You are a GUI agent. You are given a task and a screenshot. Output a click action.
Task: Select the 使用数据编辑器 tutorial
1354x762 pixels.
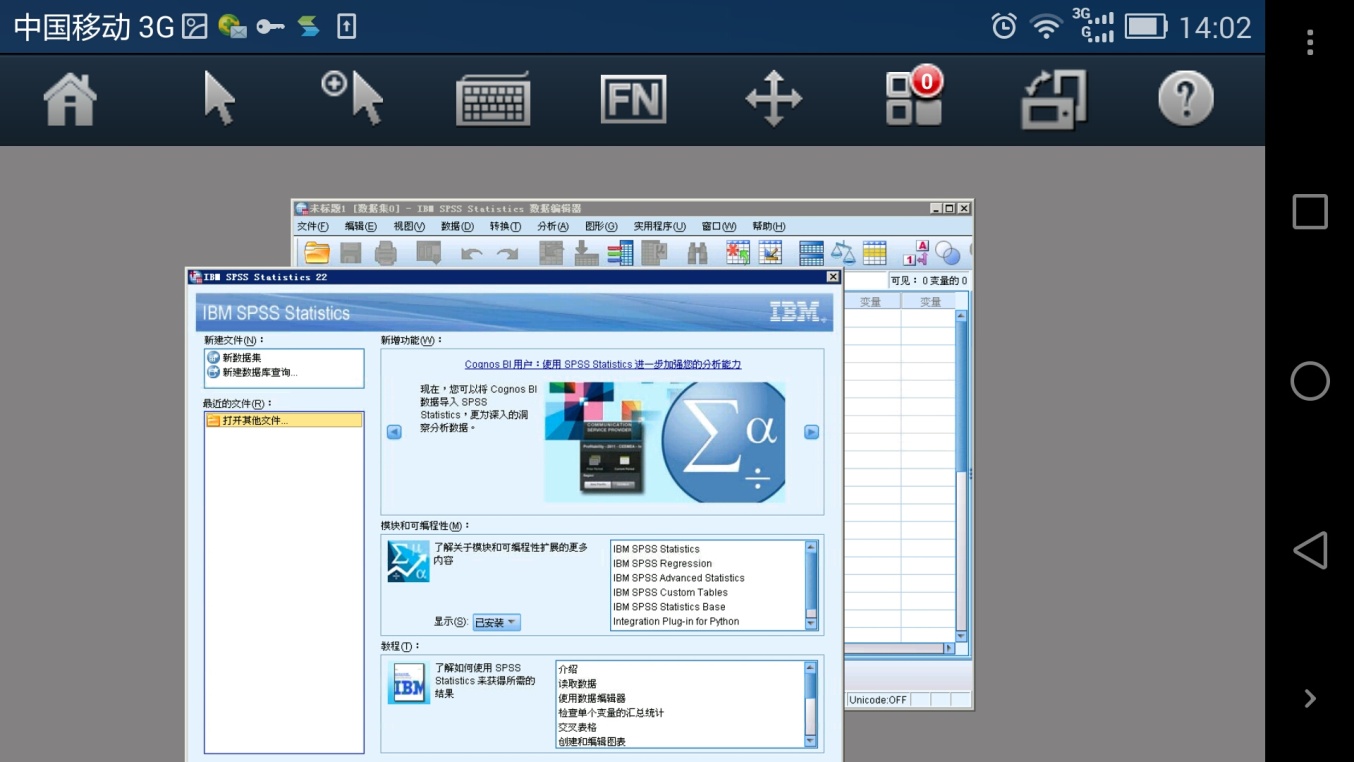[x=592, y=698]
